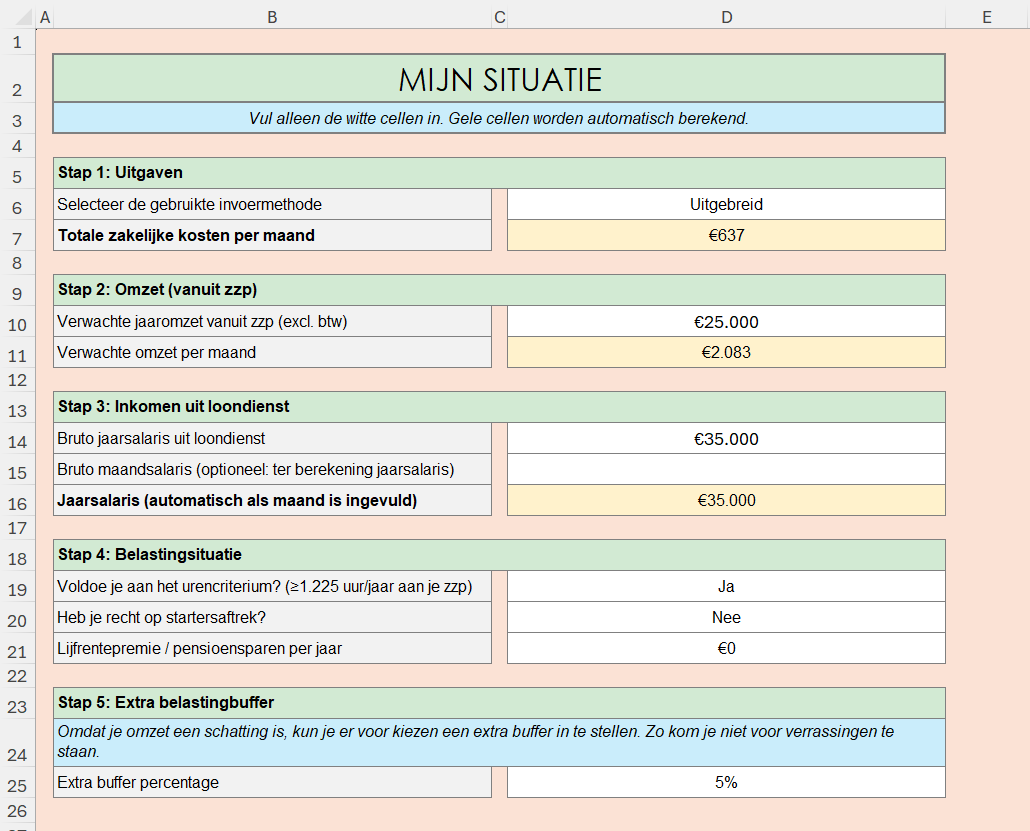This screenshot has height=831, width=1030.
Task: Click the €2.083 omzet per maand cell
Action: [726, 352]
